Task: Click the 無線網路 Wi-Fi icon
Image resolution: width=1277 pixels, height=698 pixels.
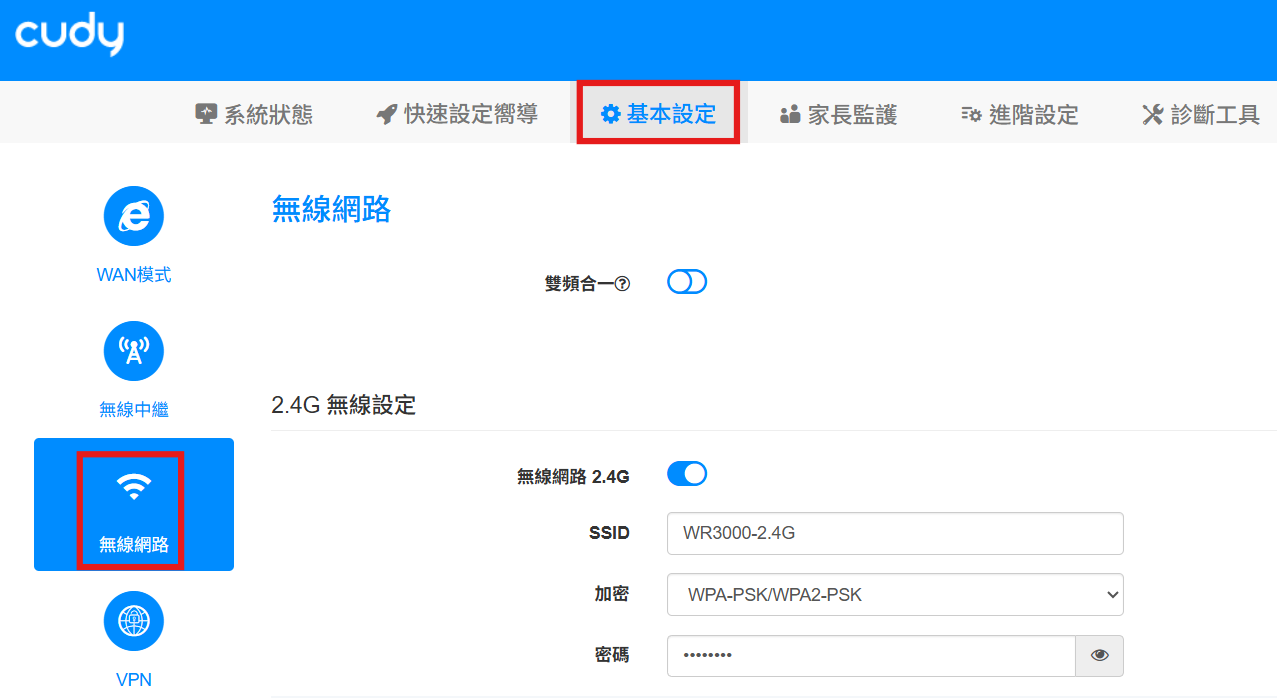Action: (x=134, y=487)
